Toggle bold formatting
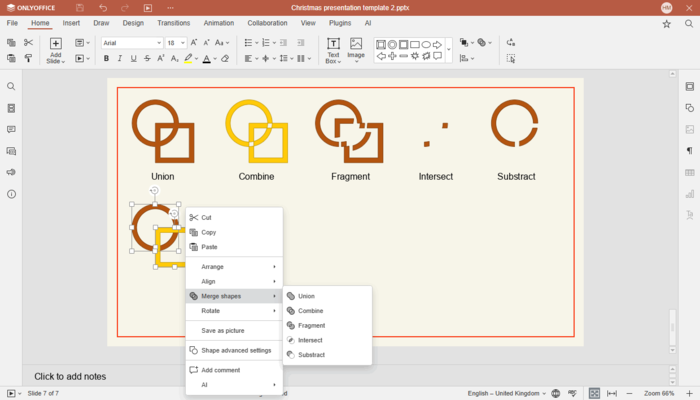700x400 pixels. coord(106,59)
